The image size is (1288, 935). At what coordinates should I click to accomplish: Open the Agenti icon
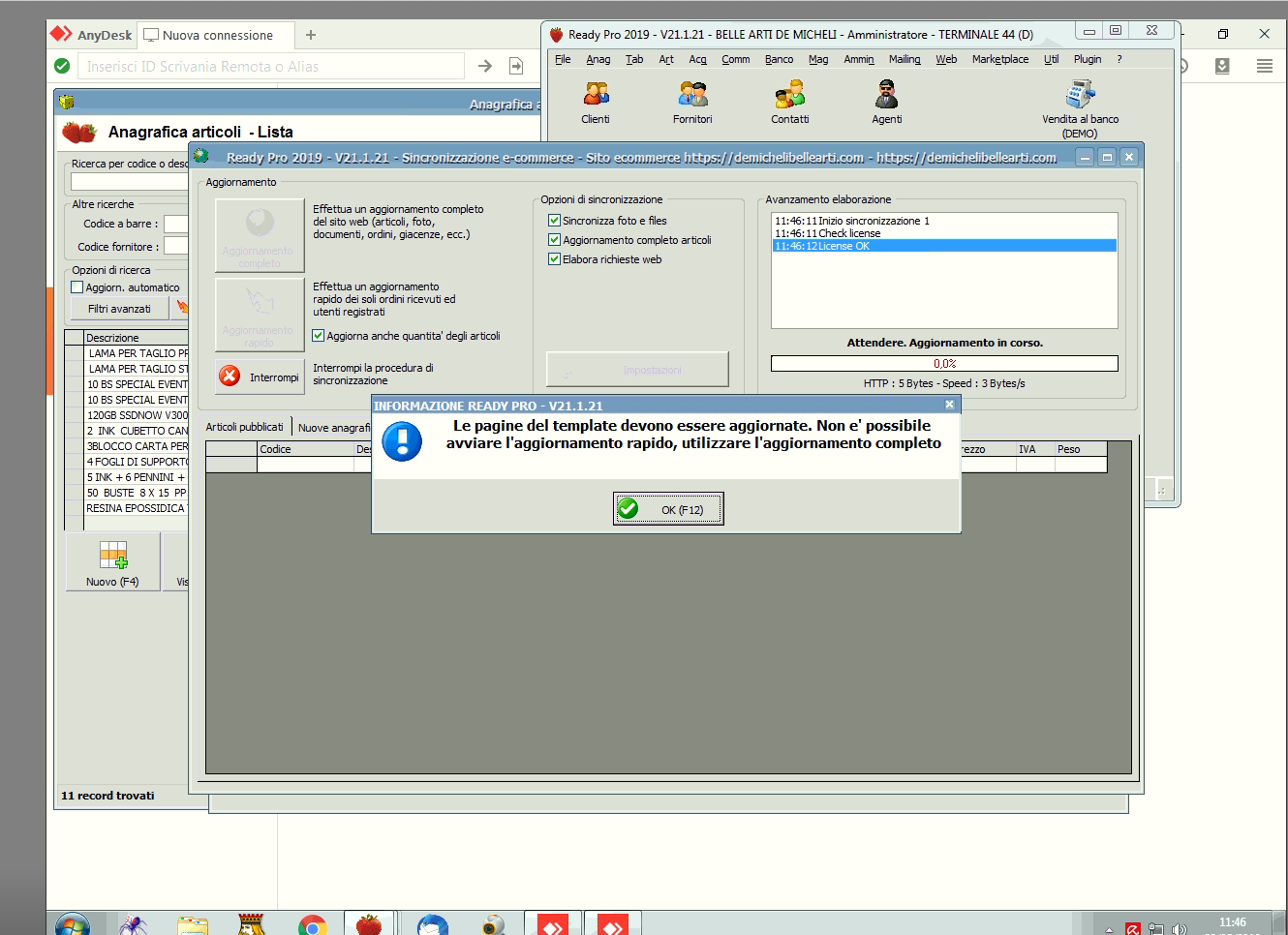point(887,102)
